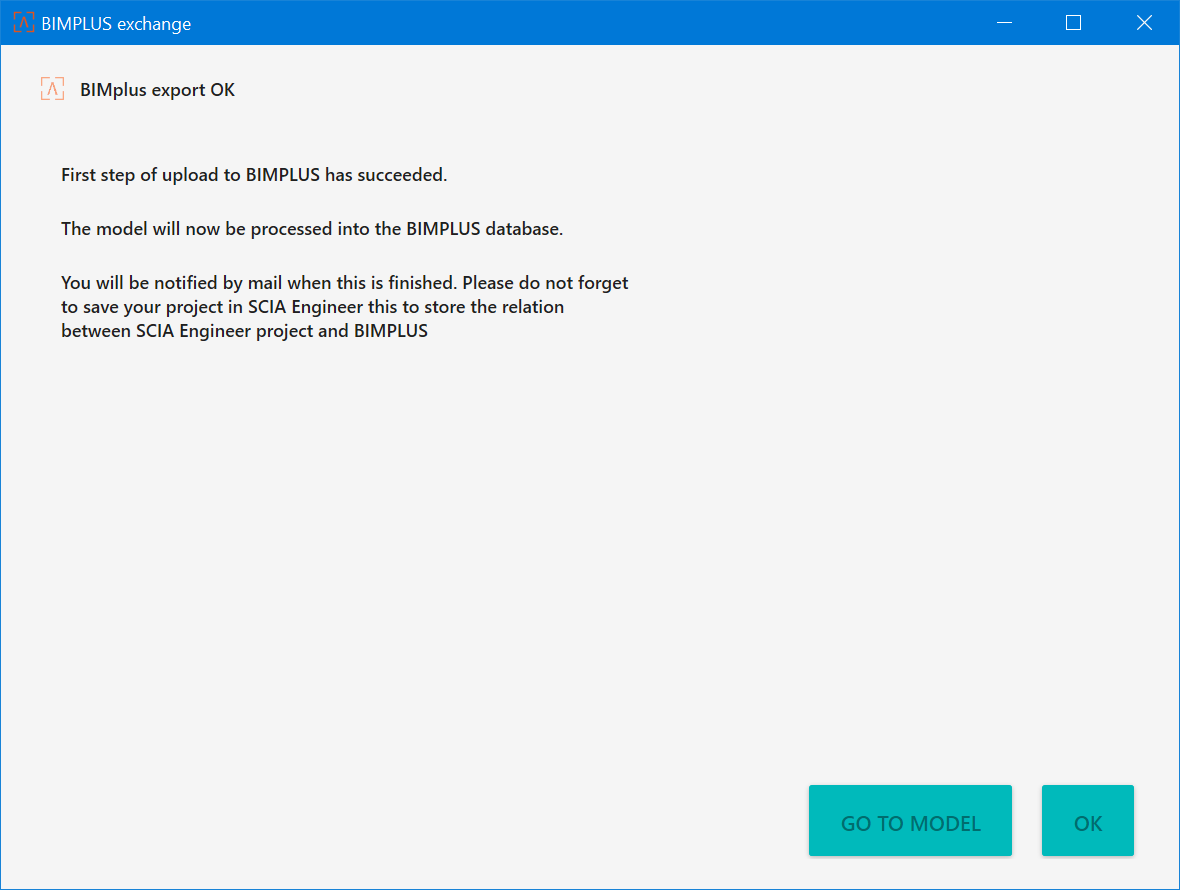Minimize the BIMPLUS exchange window
Viewport: 1180px width, 890px height.
point(1003,23)
